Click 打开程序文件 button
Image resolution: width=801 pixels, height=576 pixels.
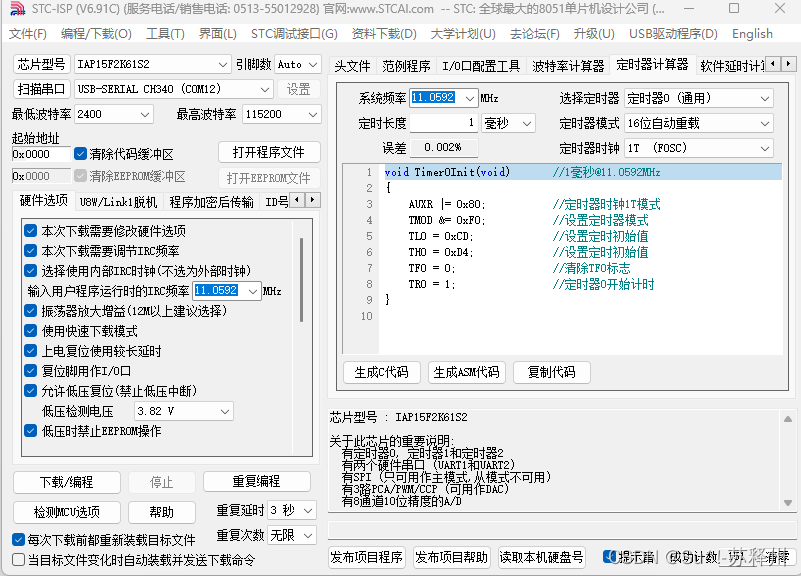tap(269, 152)
